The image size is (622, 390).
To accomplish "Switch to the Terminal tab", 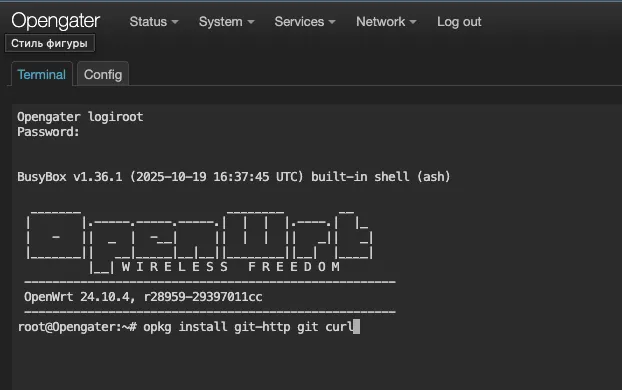I will (x=42, y=74).
